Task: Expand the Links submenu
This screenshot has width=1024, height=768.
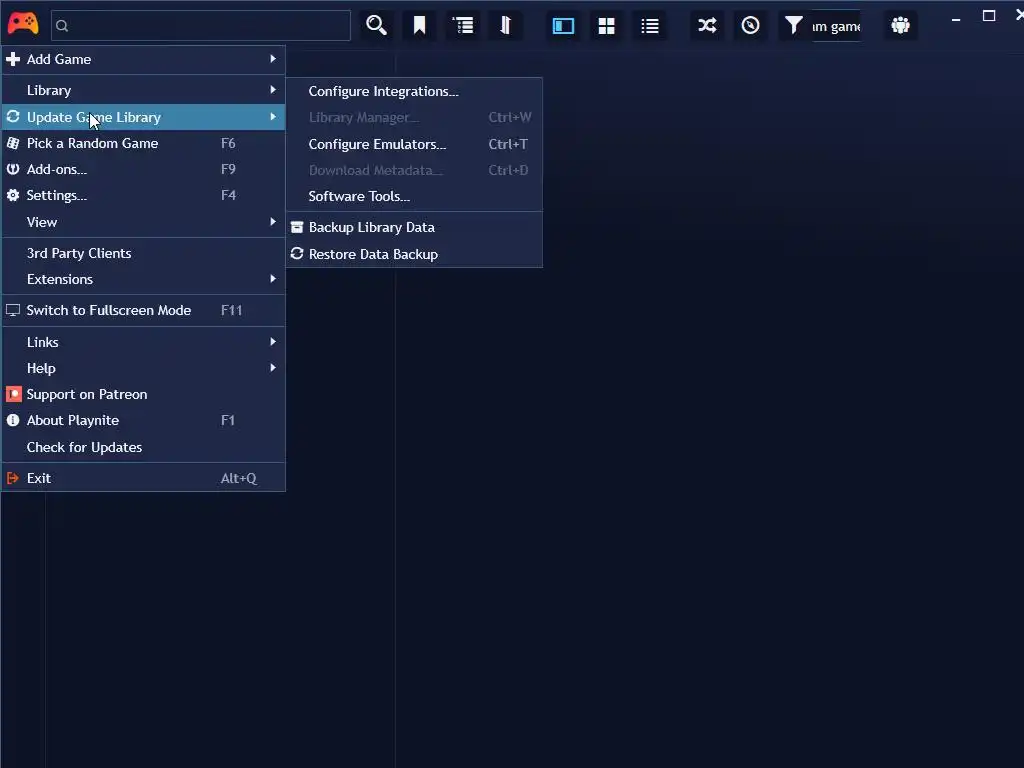Action: [x=143, y=342]
